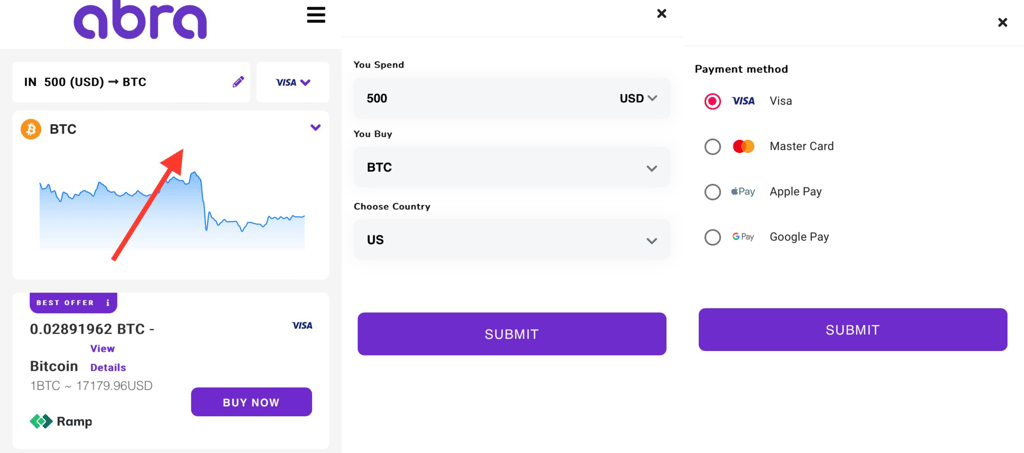
Task: Choose the Apple Pay radio button
Action: pos(712,192)
